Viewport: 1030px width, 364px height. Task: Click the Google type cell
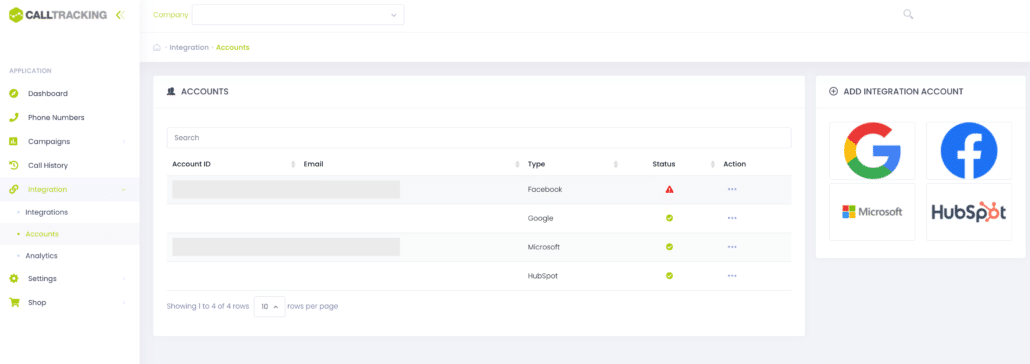(x=541, y=218)
